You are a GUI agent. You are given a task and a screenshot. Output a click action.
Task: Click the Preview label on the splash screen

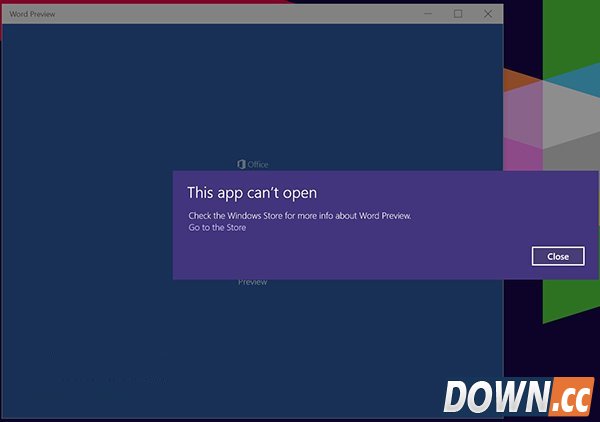(x=252, y=282)
